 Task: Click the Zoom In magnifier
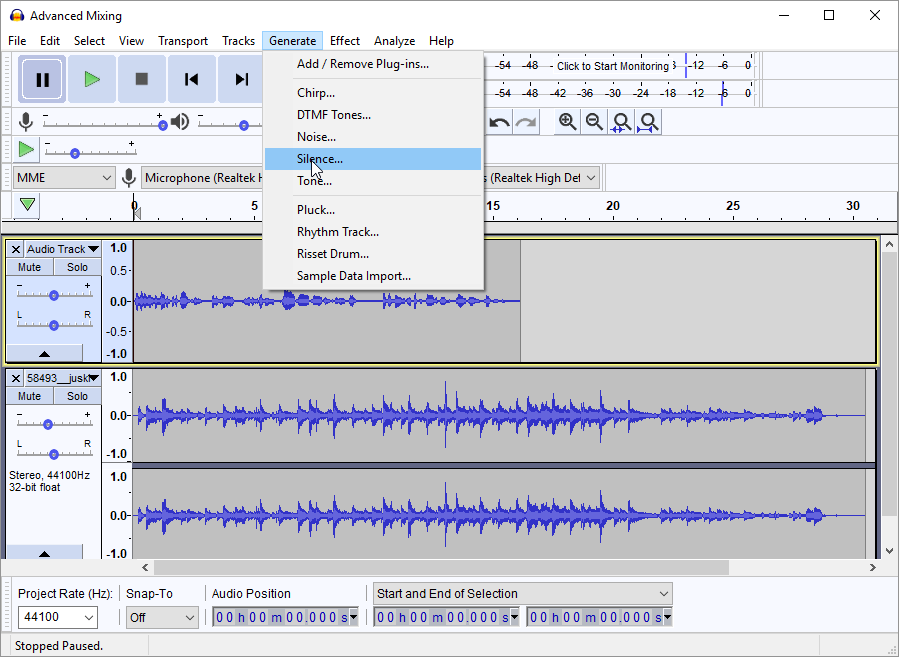pyautogui.click(x=568, y=122)
